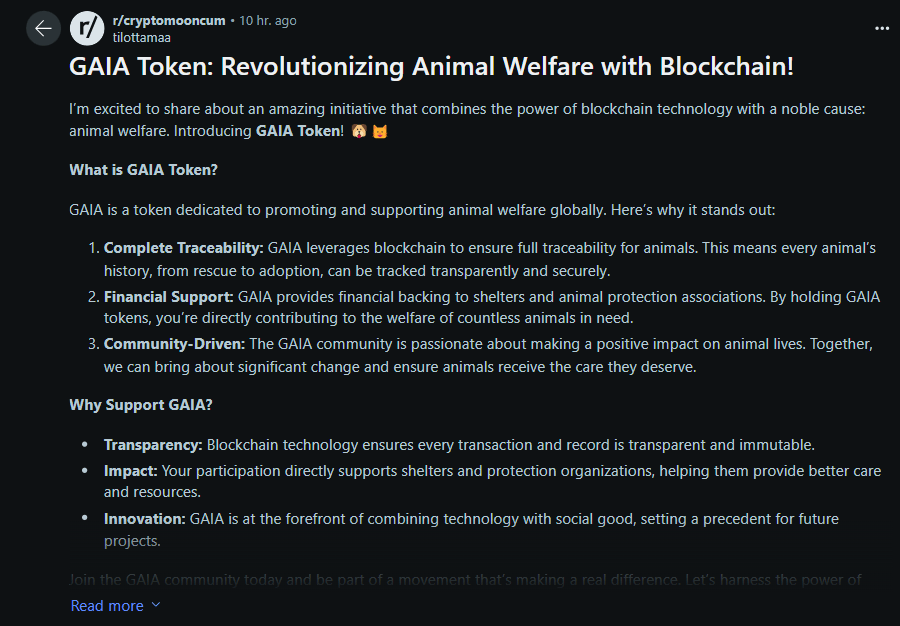Click the '10 hr. ago' timestamp

click(267, 21)
